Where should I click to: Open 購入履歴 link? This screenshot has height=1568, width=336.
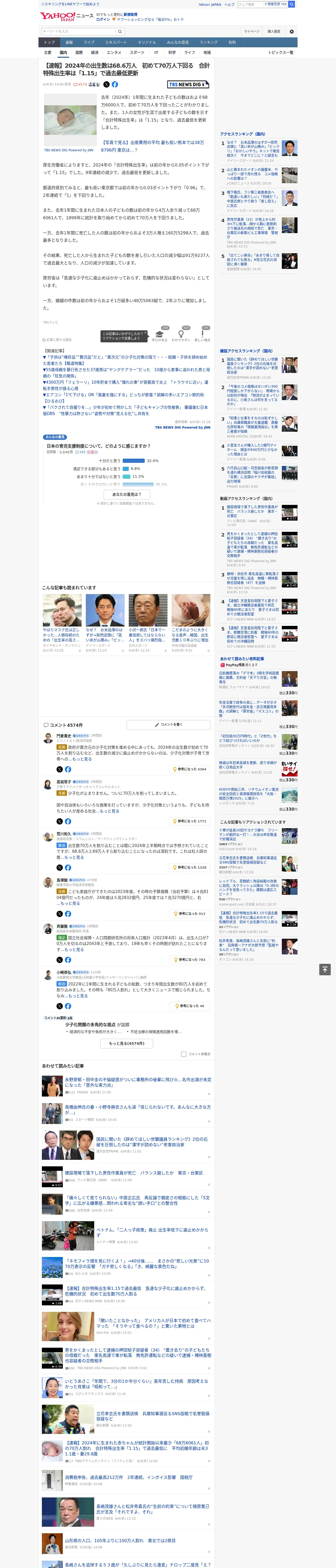pyautogui.click(x=274, y=32)
